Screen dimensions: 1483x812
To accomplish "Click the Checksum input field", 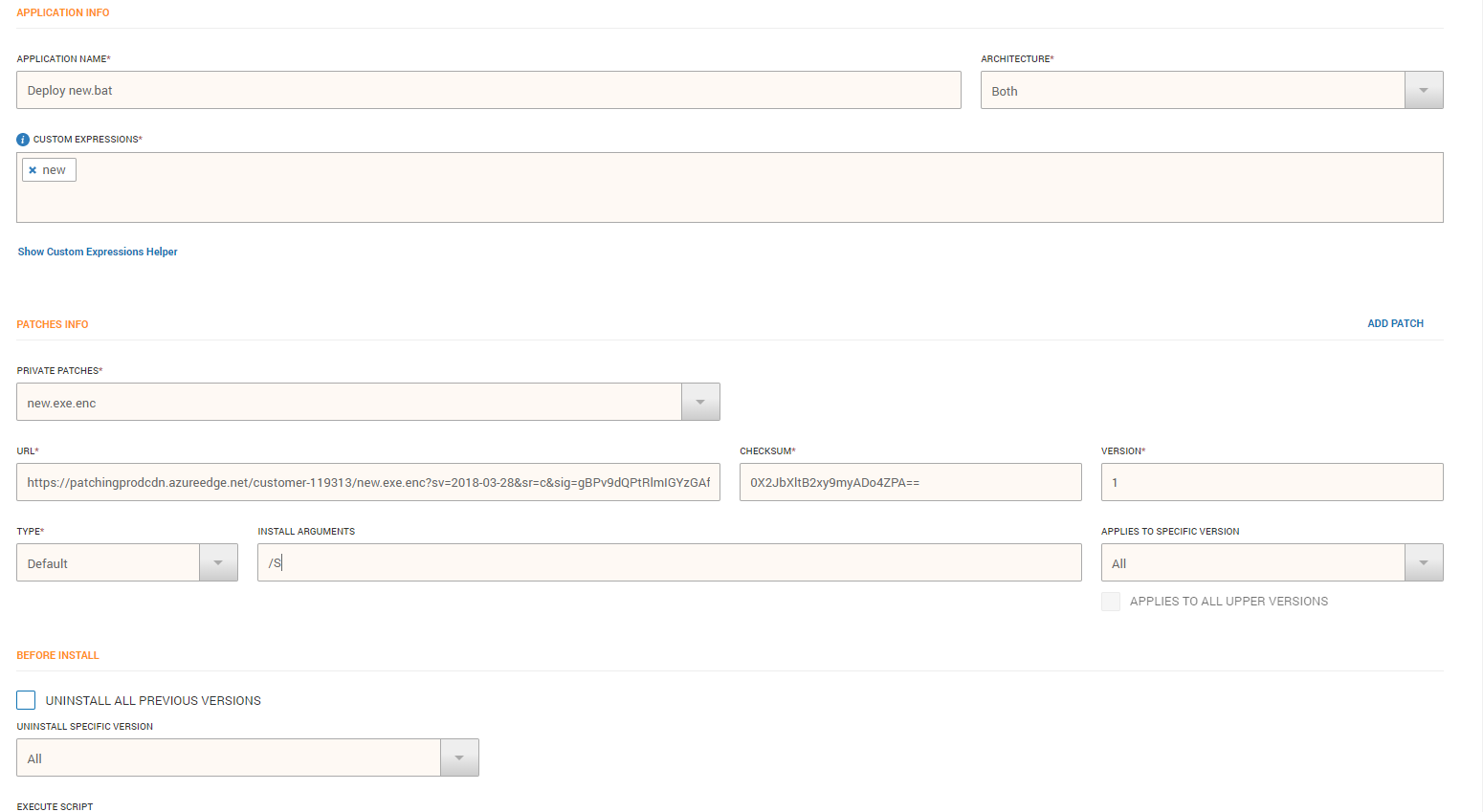I will point(911,482).
